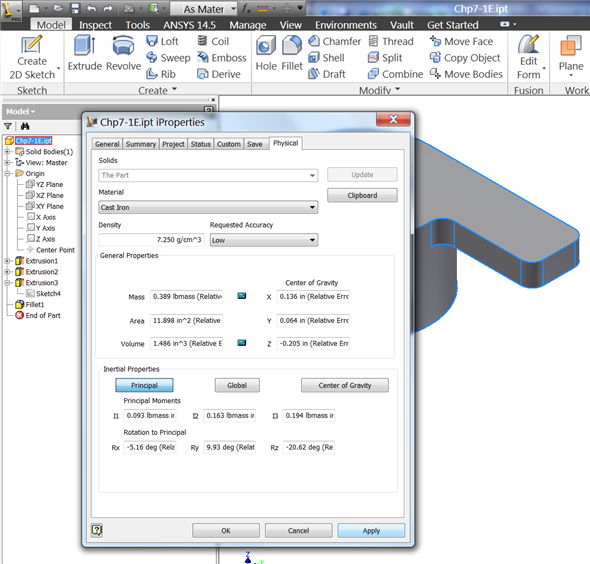Pick the Derive tool
This screenshot has height=564, width=590.
tap(219, 74)
